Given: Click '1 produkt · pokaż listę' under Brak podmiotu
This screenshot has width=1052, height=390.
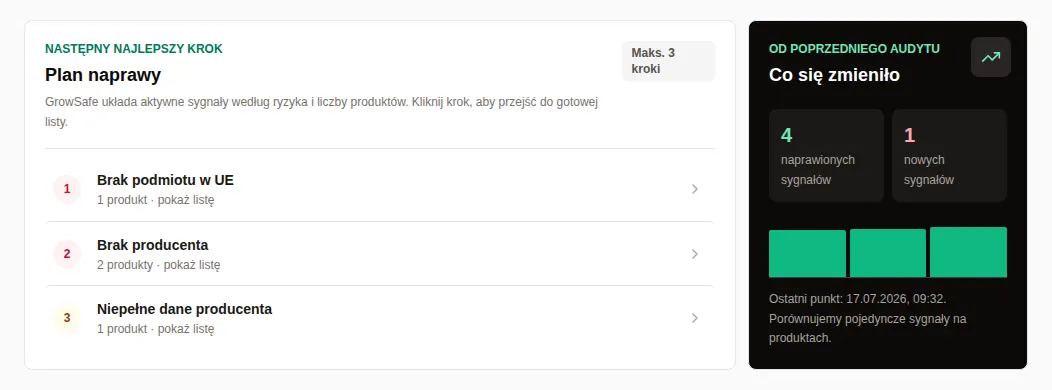Looking at the screenshot, I should pyautogui.click(x=156, y=200).
